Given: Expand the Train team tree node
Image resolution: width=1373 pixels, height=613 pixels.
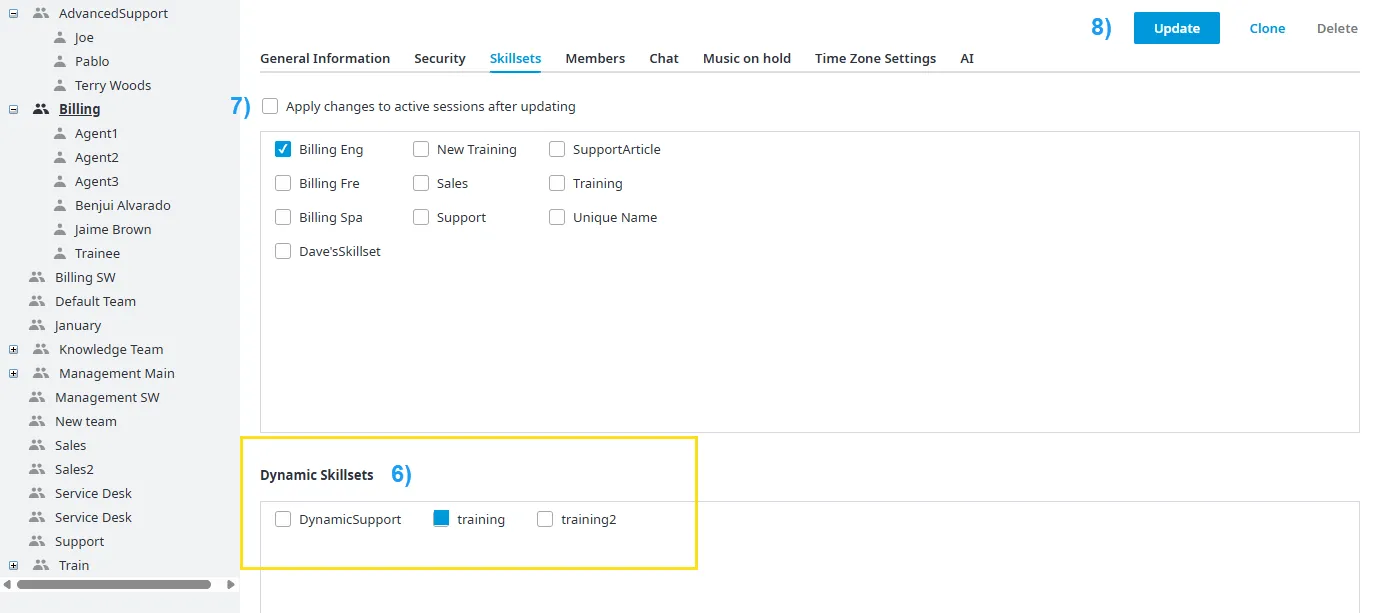Looking at the screenshot, I should click(13, 565).
